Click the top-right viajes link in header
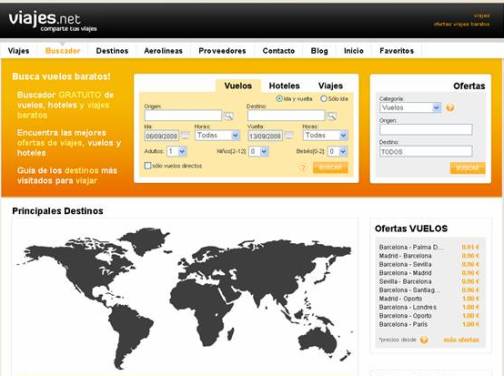Screen dimensions: 504x376 click(x=482, y=16)
